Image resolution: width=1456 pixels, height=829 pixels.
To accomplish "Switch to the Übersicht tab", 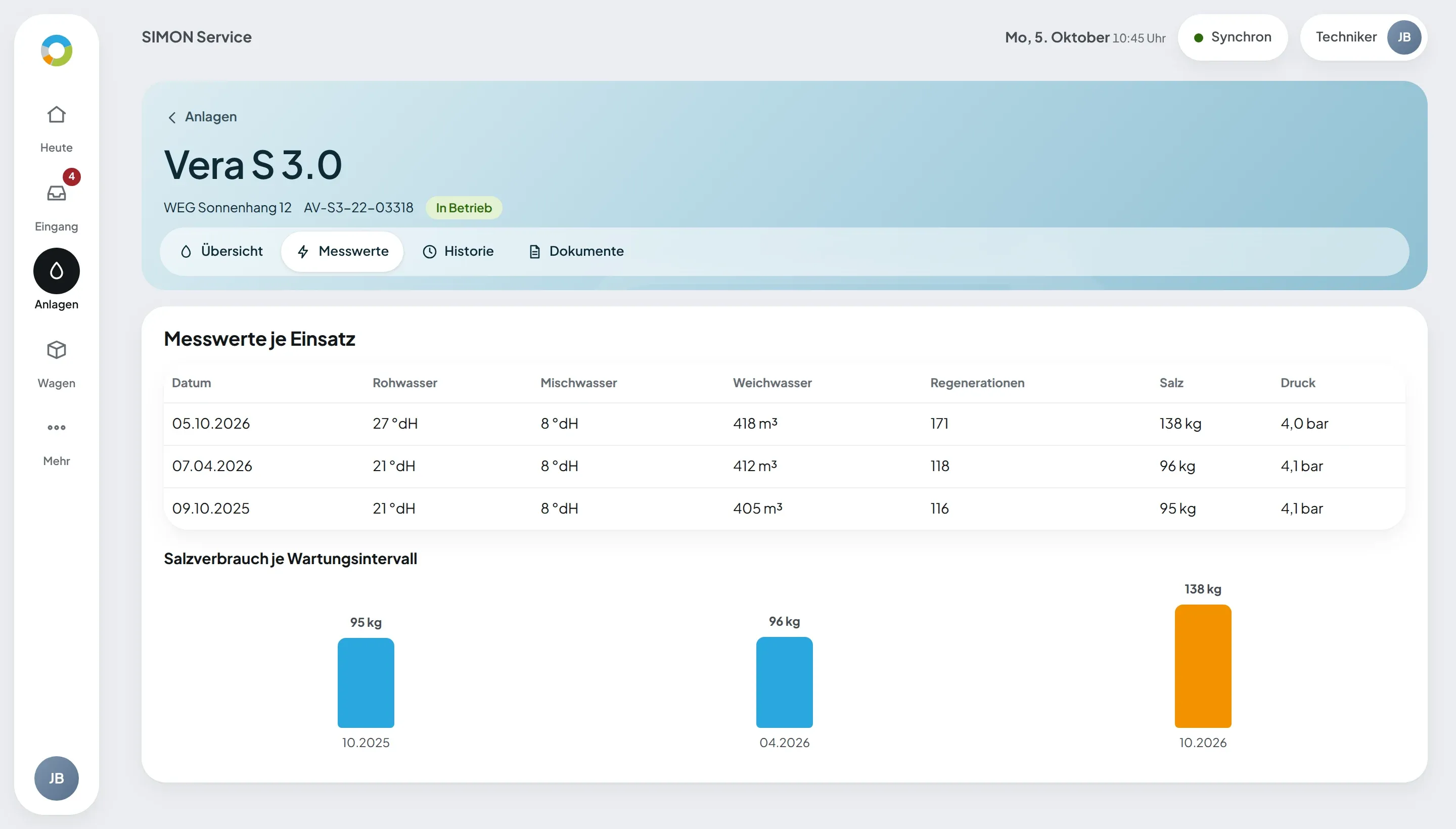I will [221, 252].
